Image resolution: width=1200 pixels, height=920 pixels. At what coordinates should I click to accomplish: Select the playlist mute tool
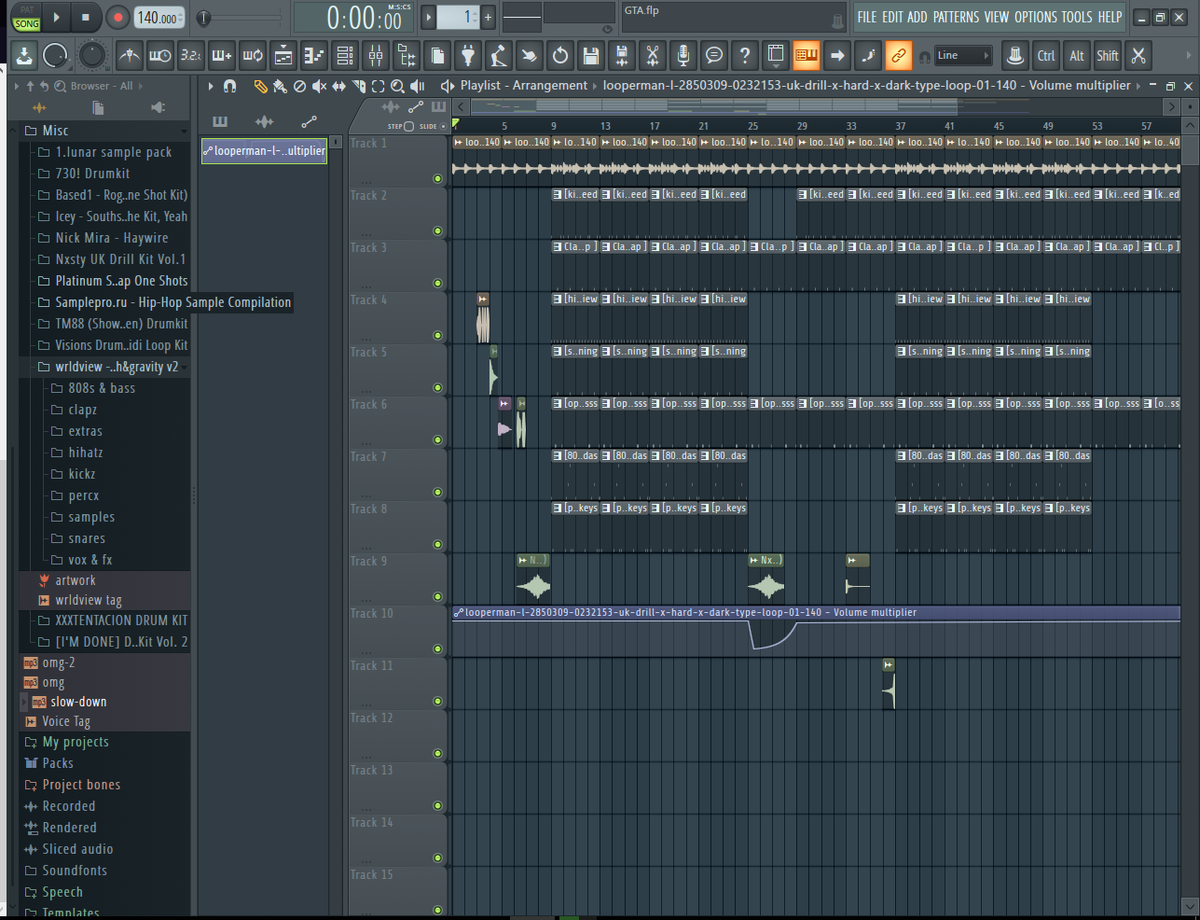point(319,86)
